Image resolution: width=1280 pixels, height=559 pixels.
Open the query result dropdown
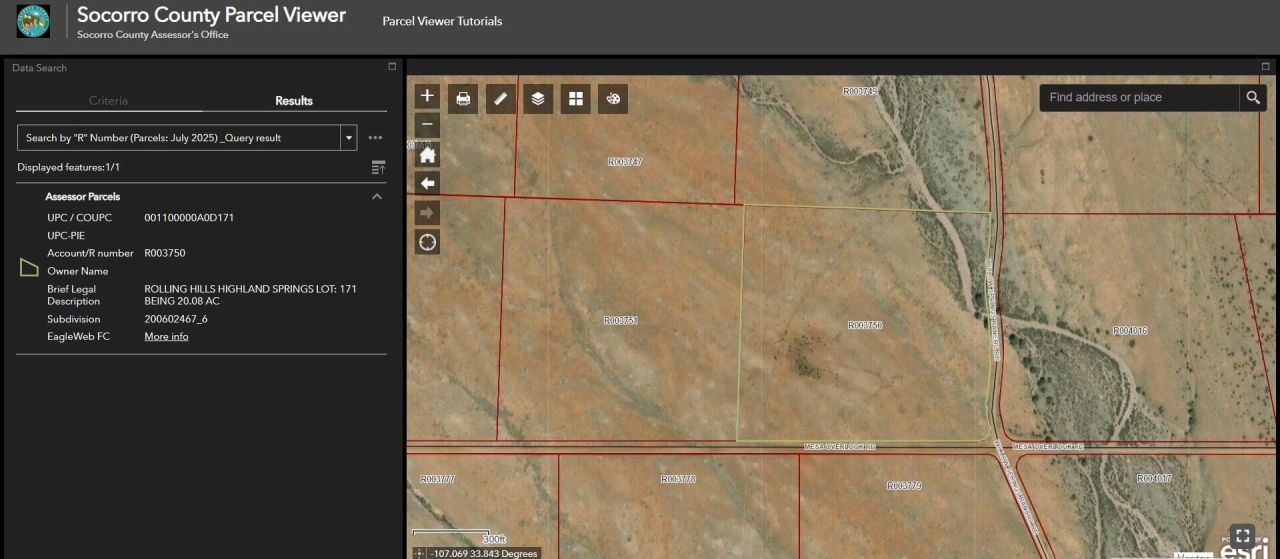tap(349, 138)
